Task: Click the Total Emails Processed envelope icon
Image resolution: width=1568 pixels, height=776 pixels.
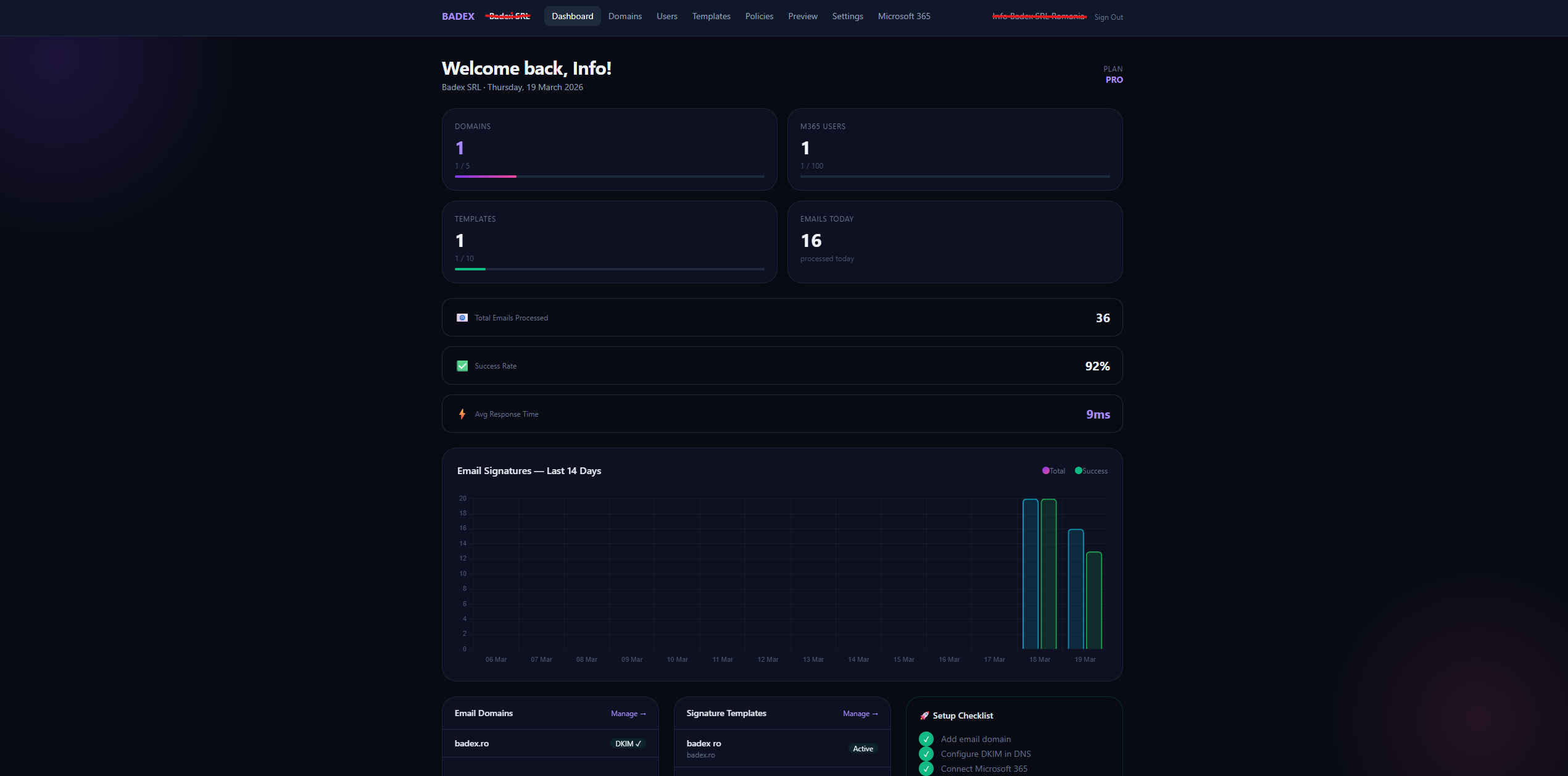Action: (x=462, y=318)
